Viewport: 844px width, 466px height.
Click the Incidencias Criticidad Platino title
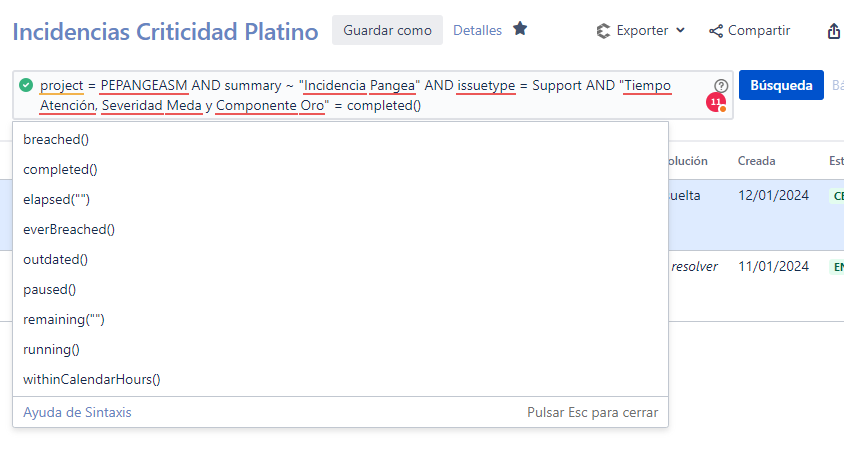[165, 32]
